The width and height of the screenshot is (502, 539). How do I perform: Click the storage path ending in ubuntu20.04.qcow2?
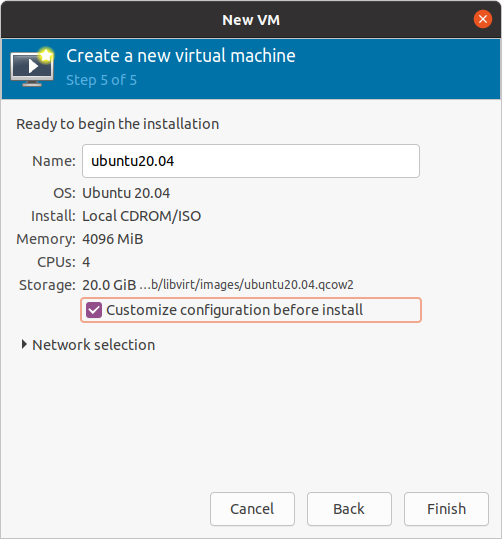[x=247, y=285]
